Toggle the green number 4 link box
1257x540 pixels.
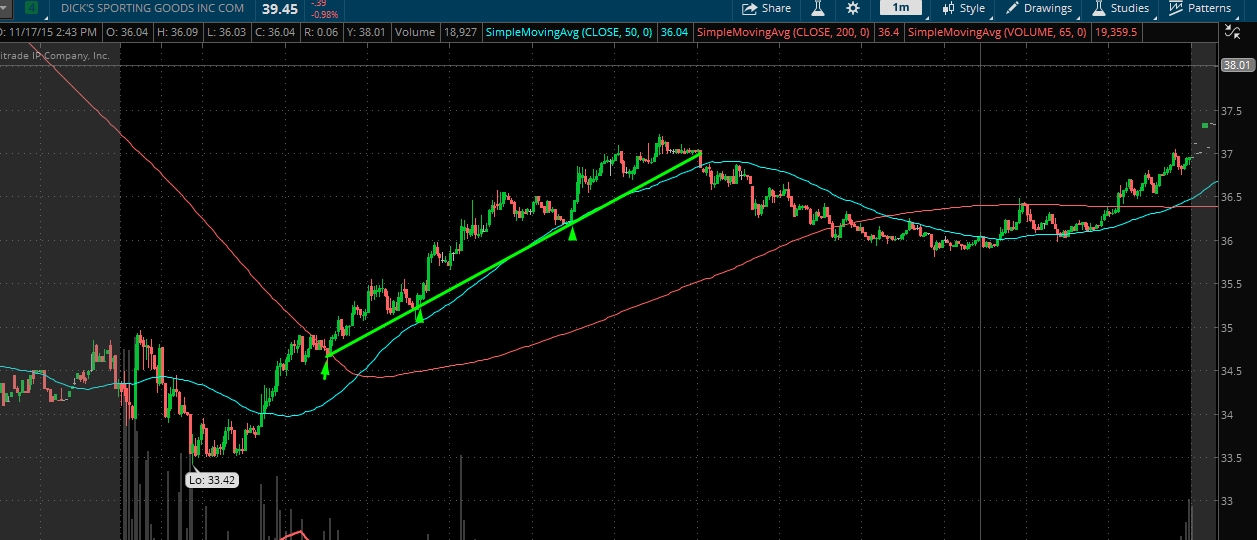click(x=31, y=8)
